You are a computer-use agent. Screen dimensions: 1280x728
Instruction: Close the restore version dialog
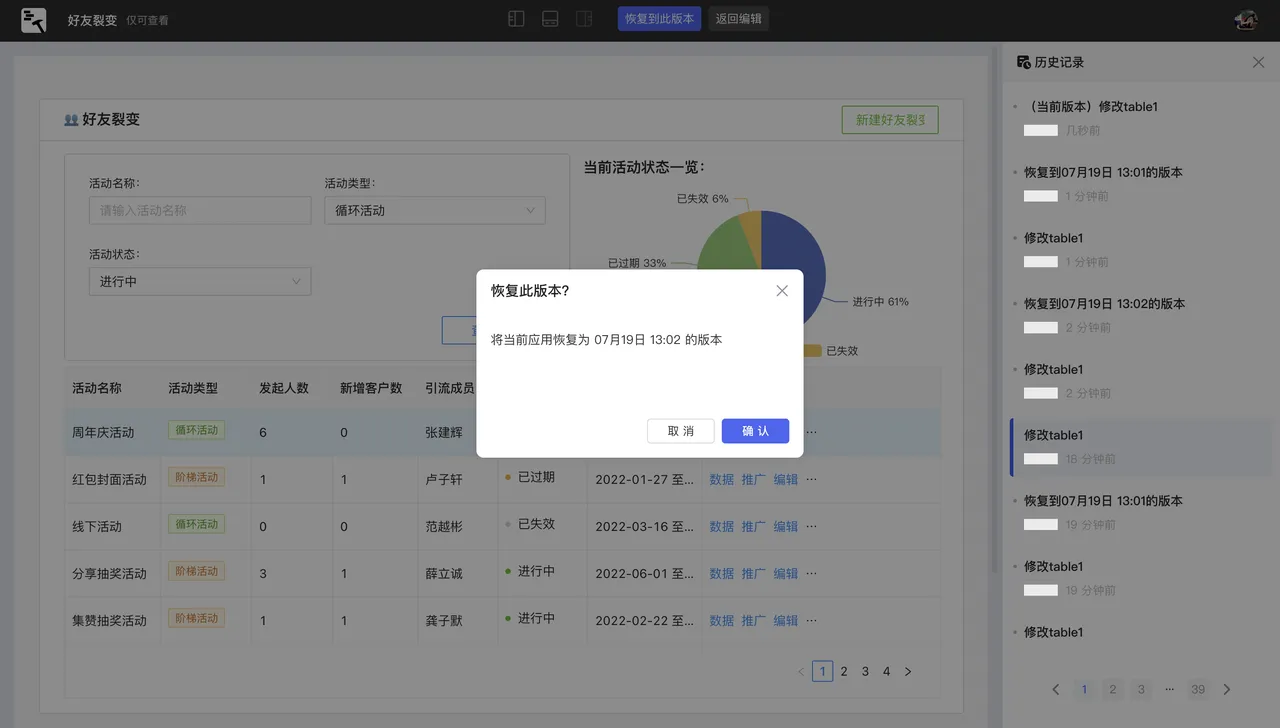point(782,290)
